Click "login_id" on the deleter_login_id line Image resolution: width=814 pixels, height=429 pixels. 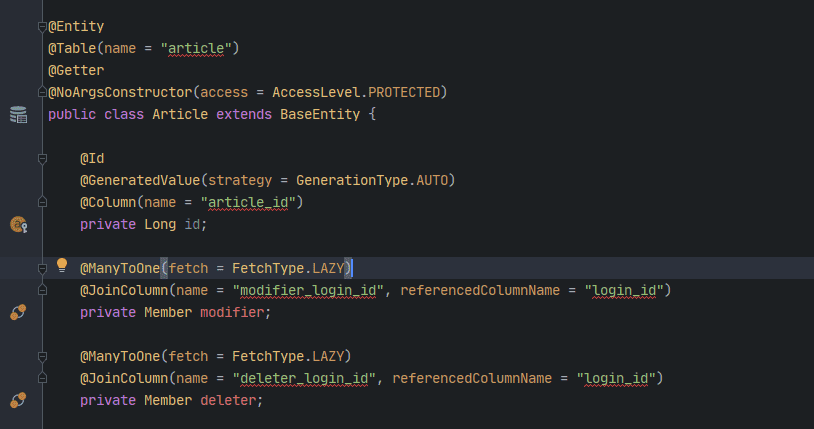[x=616, y=378]
